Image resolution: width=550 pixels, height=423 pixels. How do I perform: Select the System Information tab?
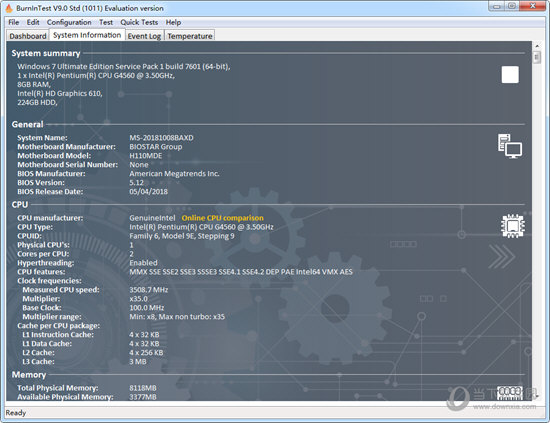[87, 35]
